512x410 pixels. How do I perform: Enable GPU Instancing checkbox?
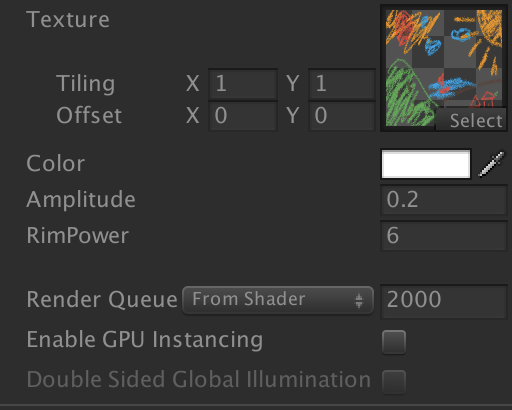(394, 342)
